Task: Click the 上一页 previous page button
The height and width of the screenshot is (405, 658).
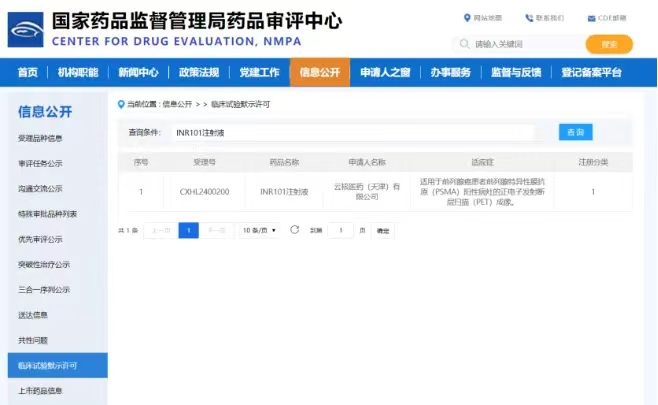Action: (161, 230)
